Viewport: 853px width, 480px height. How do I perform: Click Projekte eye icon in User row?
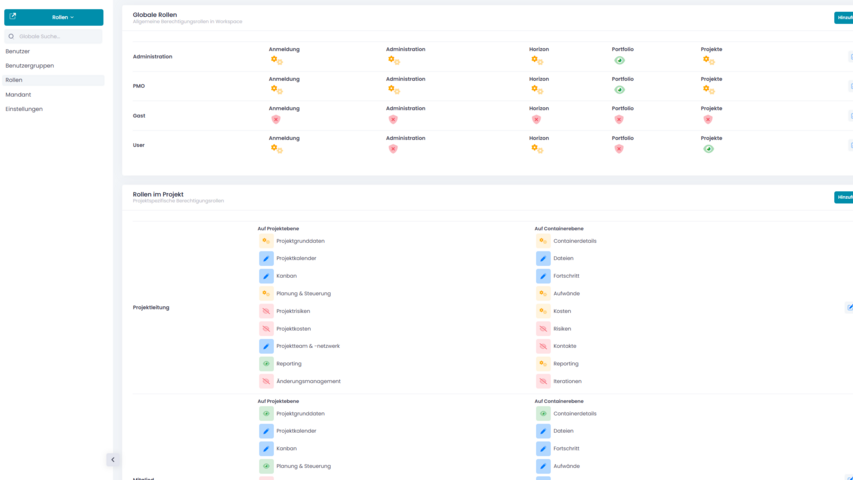point(708,149)
